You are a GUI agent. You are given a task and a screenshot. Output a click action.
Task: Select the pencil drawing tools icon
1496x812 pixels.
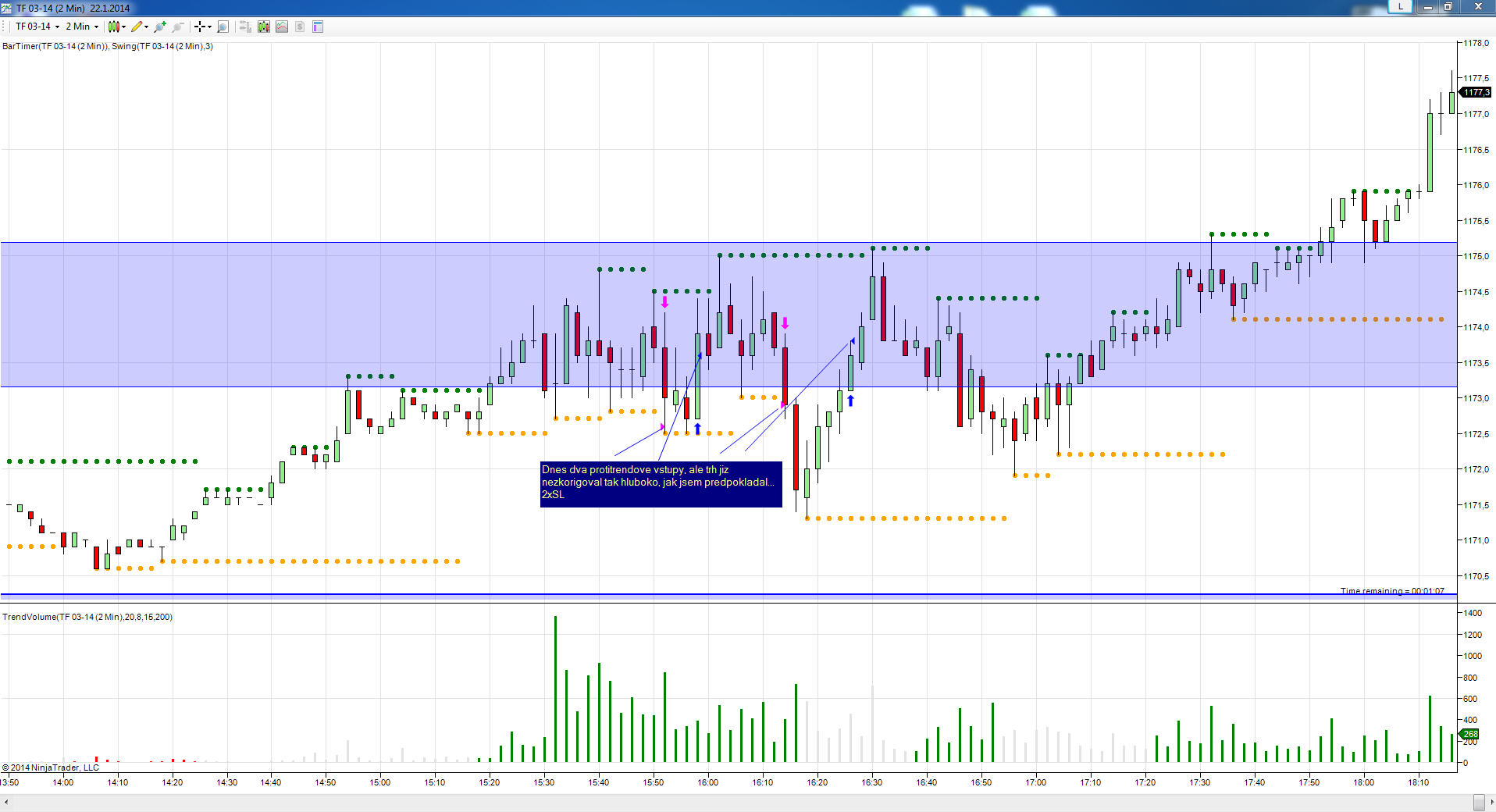137,27
